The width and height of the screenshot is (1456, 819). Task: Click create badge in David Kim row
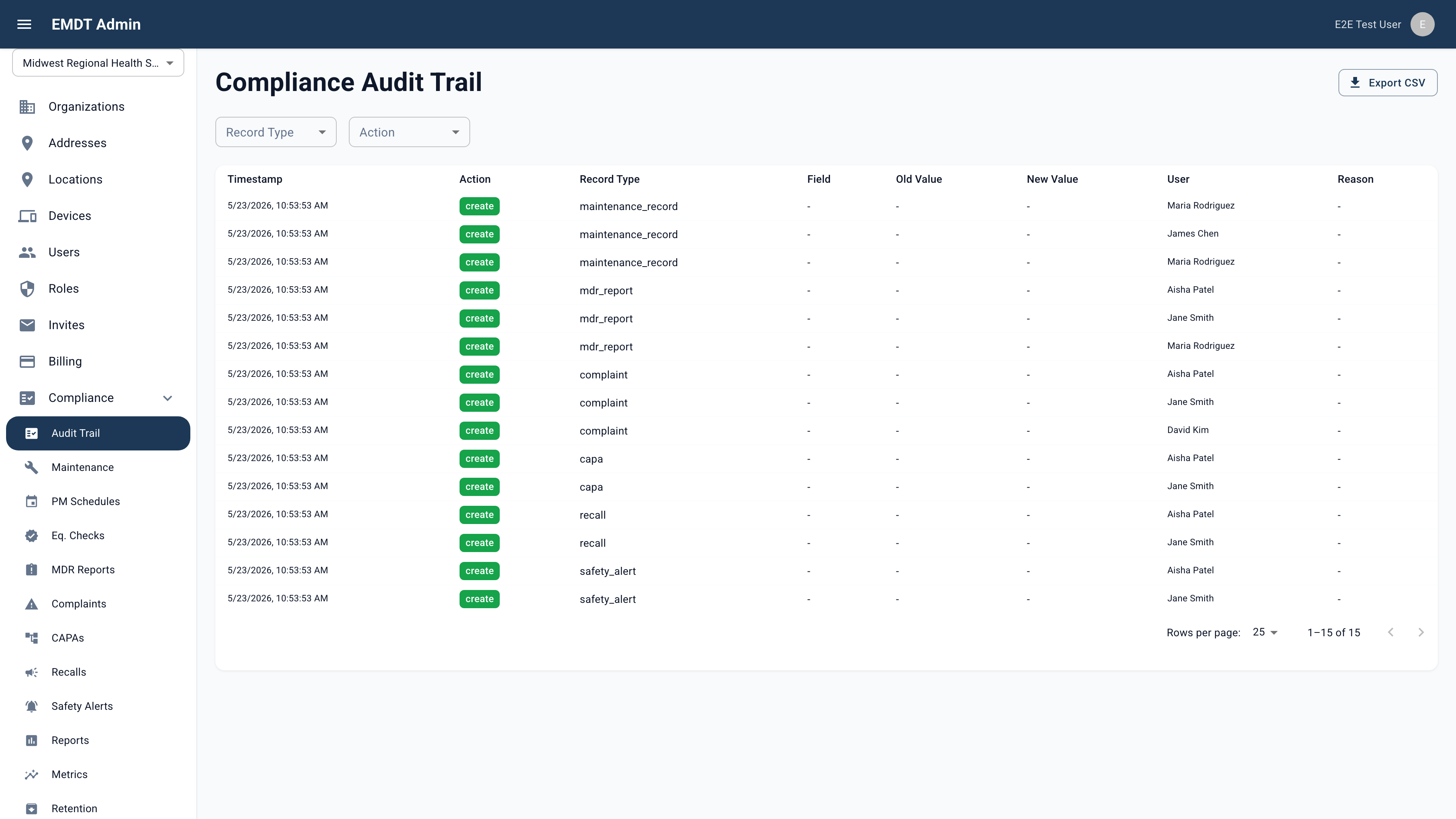tap(479, 431)
